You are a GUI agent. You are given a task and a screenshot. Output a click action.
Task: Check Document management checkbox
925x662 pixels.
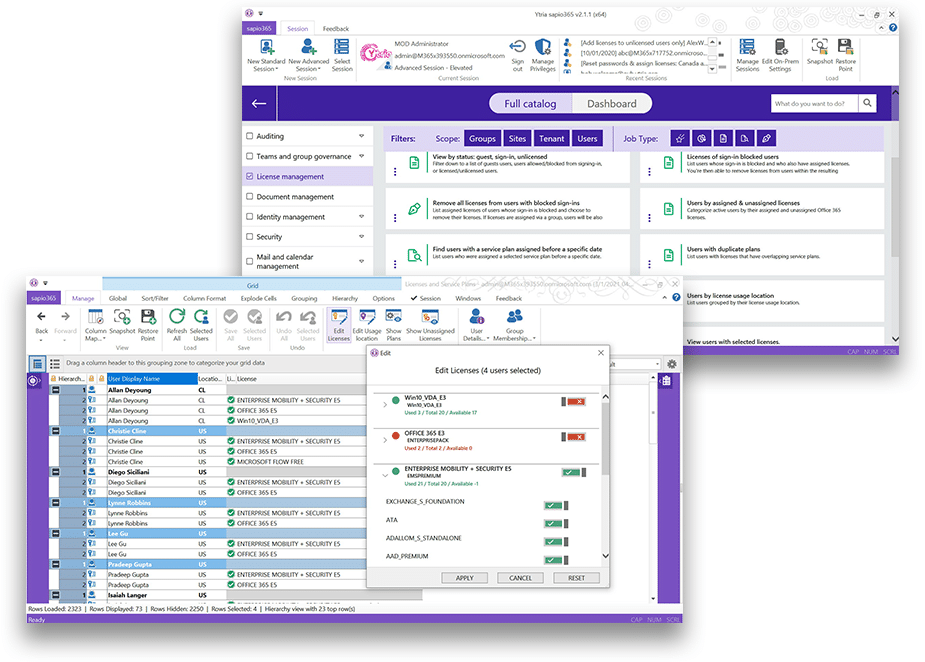[250, 196]
